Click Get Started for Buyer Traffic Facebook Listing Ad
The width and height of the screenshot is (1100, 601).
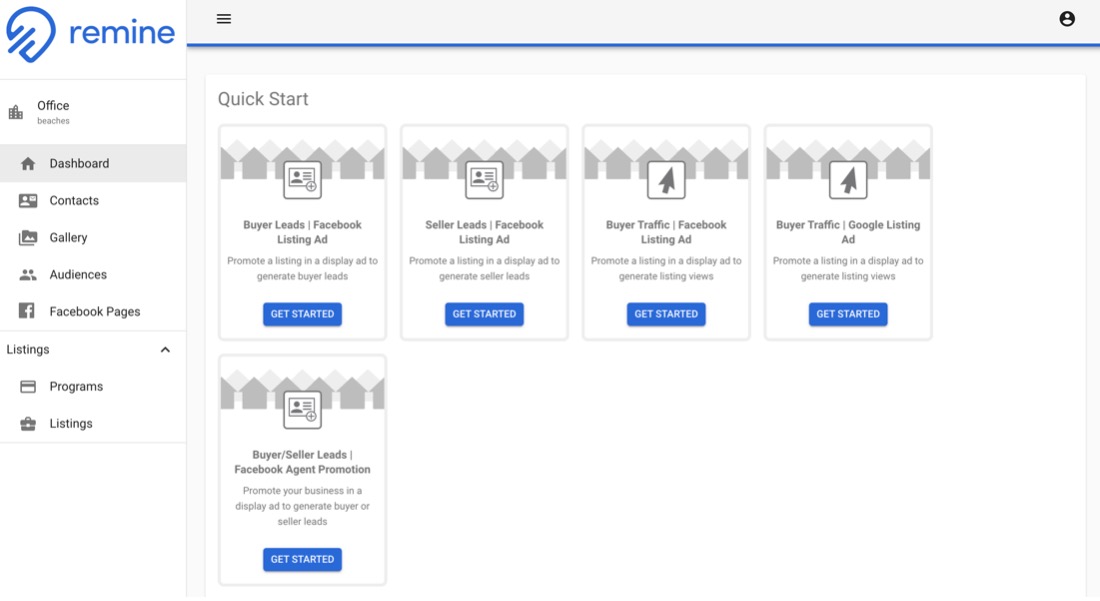(666, 314)
